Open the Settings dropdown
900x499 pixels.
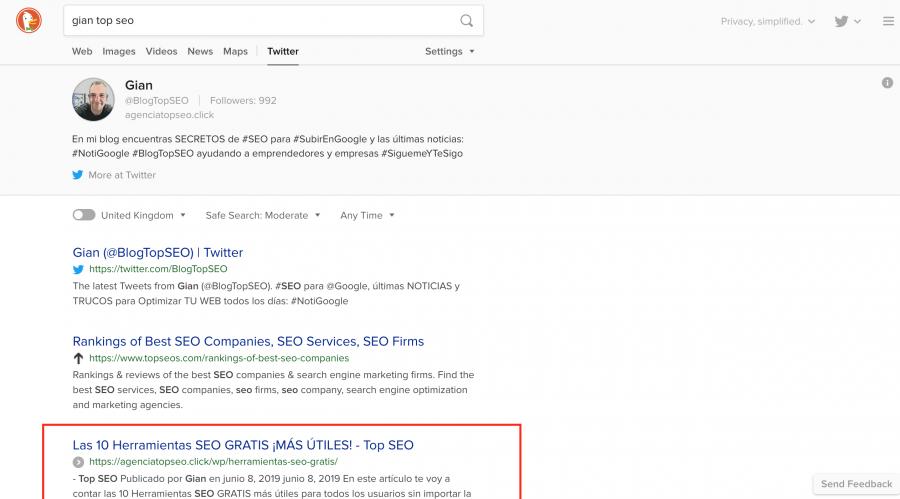click(449, 51)
